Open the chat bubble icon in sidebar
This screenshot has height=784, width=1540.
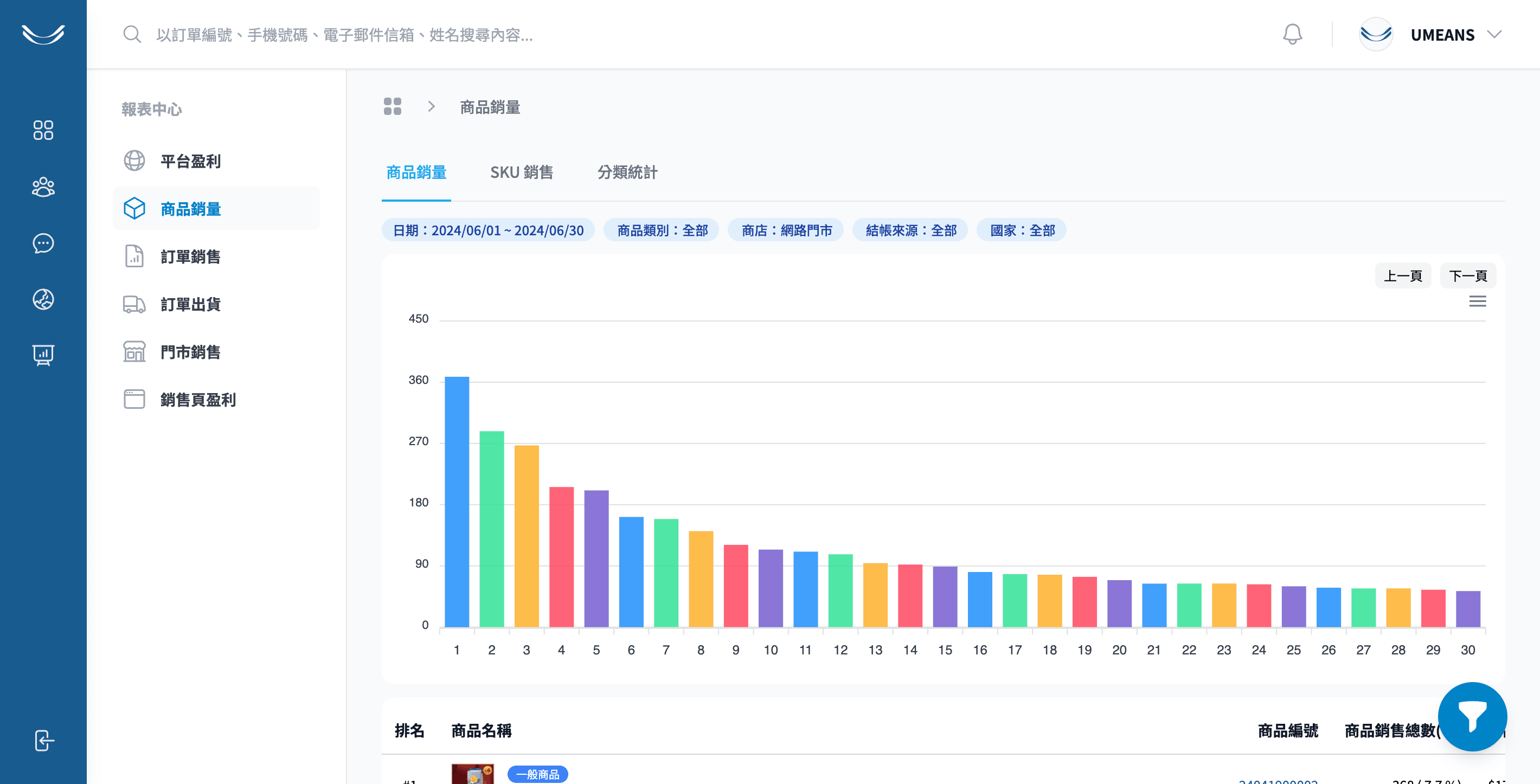(43, 243)
